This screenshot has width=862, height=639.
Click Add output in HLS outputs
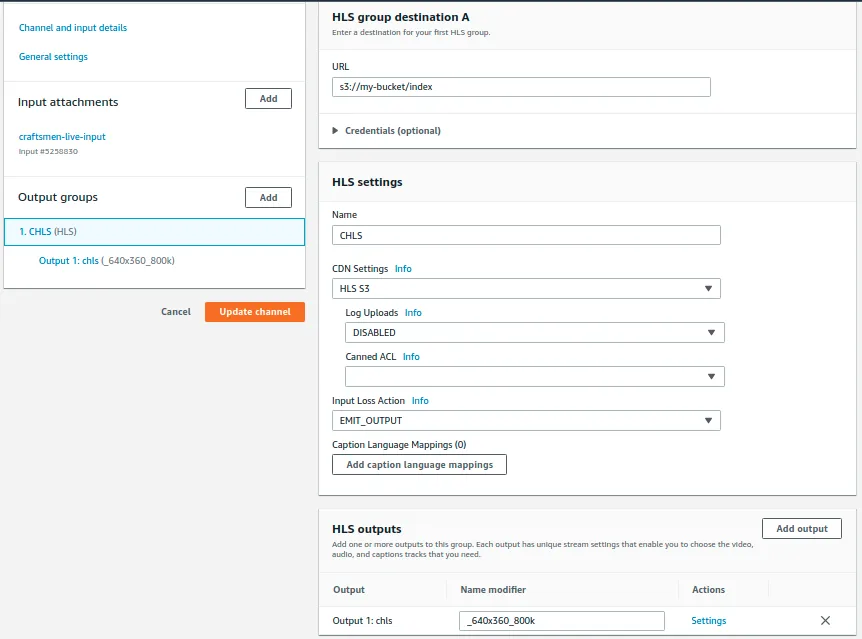pyautogui.click(x=802, y=528)
